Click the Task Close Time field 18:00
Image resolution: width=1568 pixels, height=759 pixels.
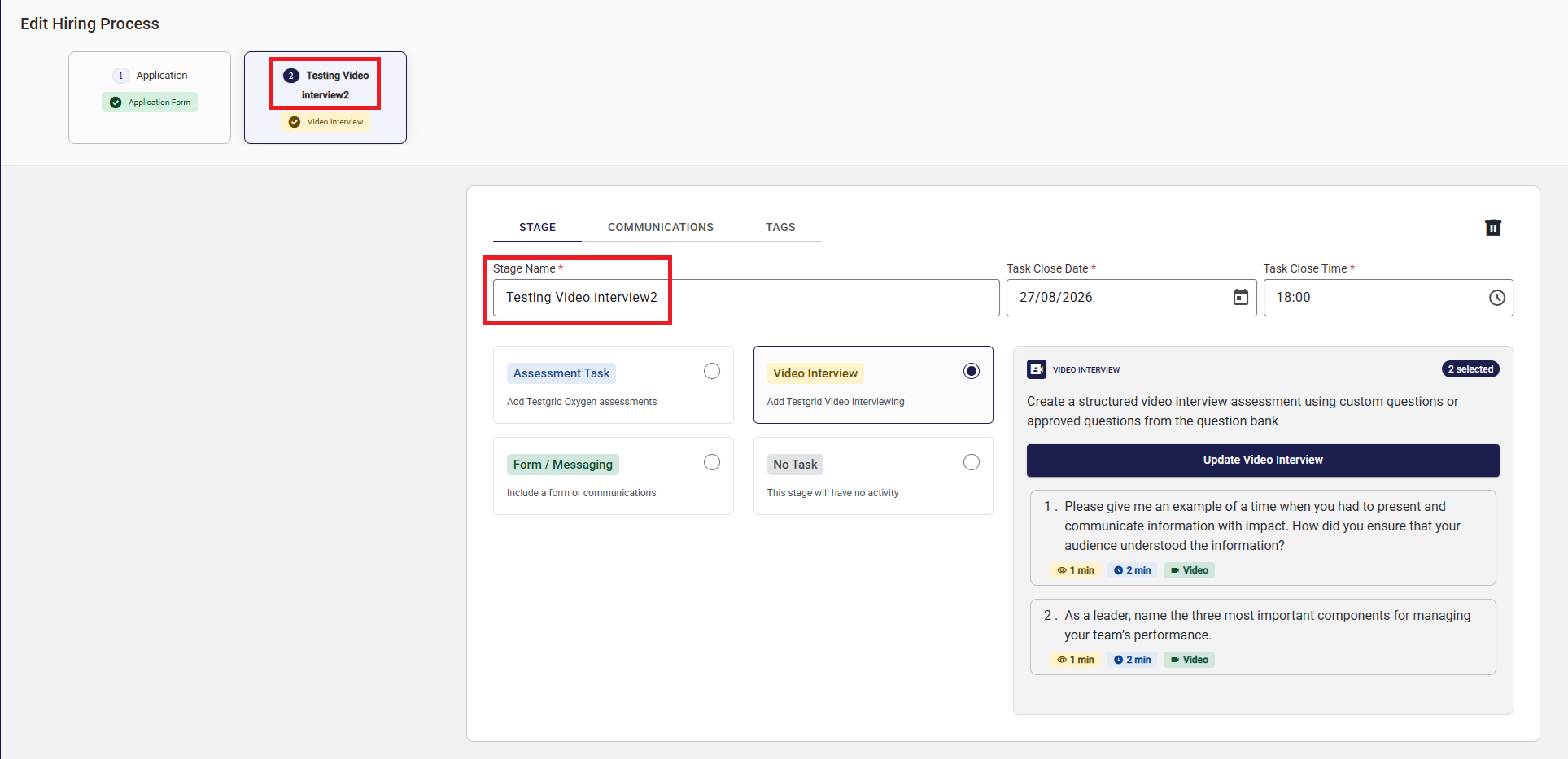[1388, 298]
